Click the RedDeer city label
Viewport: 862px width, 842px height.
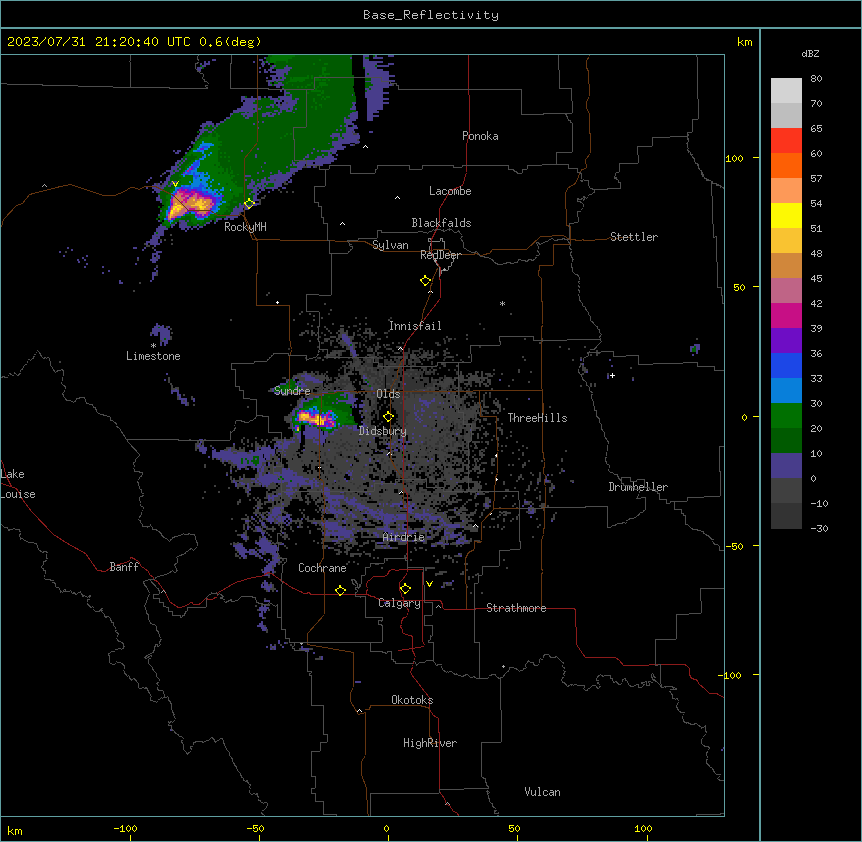[440, 255]
